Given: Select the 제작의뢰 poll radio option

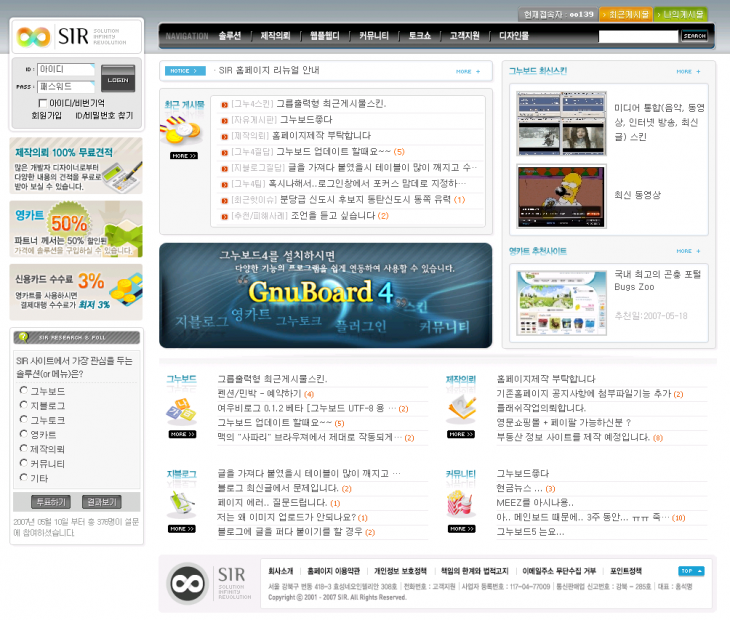Looking at the screenshot, I should [23, 448].
